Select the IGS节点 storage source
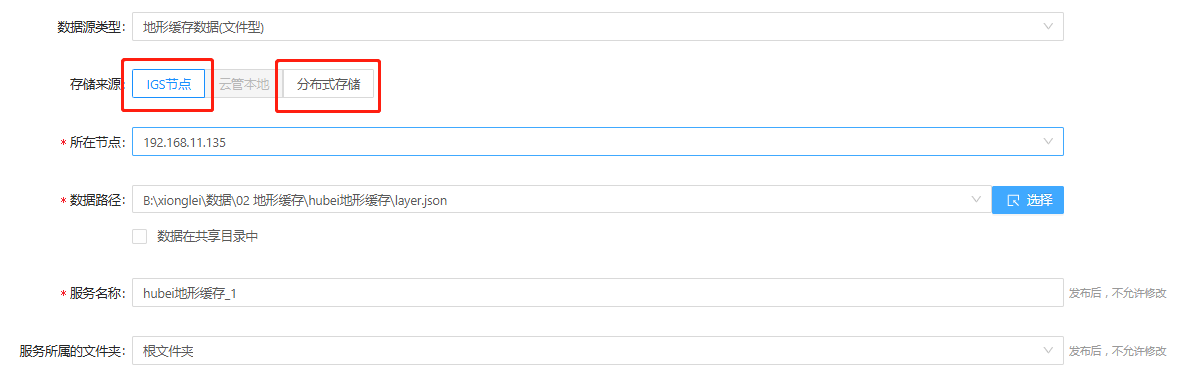The image size is (1177, 374). coord(169,85)
